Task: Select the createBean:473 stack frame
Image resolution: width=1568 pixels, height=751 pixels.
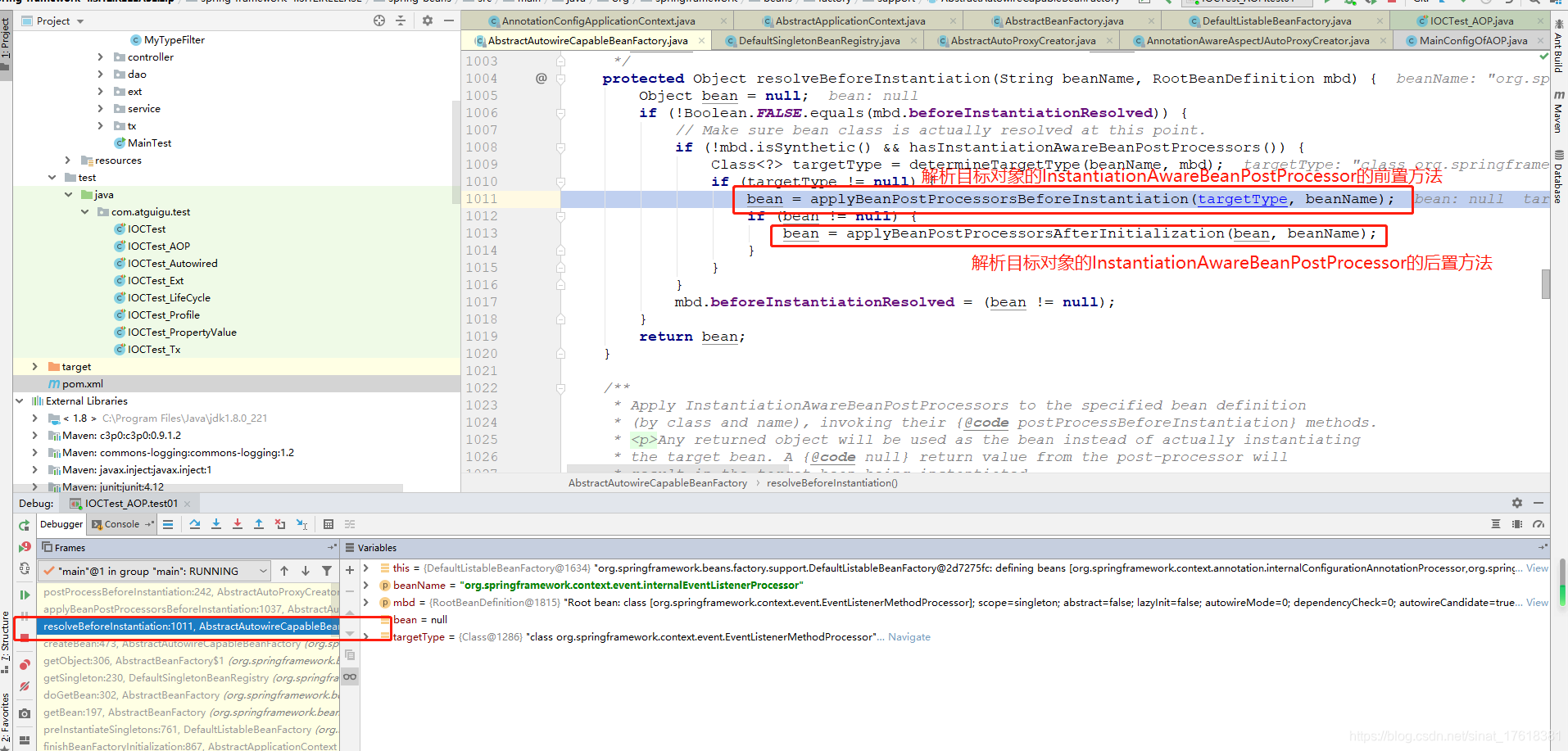Action: pyautogui.click(x=188, y=643)
